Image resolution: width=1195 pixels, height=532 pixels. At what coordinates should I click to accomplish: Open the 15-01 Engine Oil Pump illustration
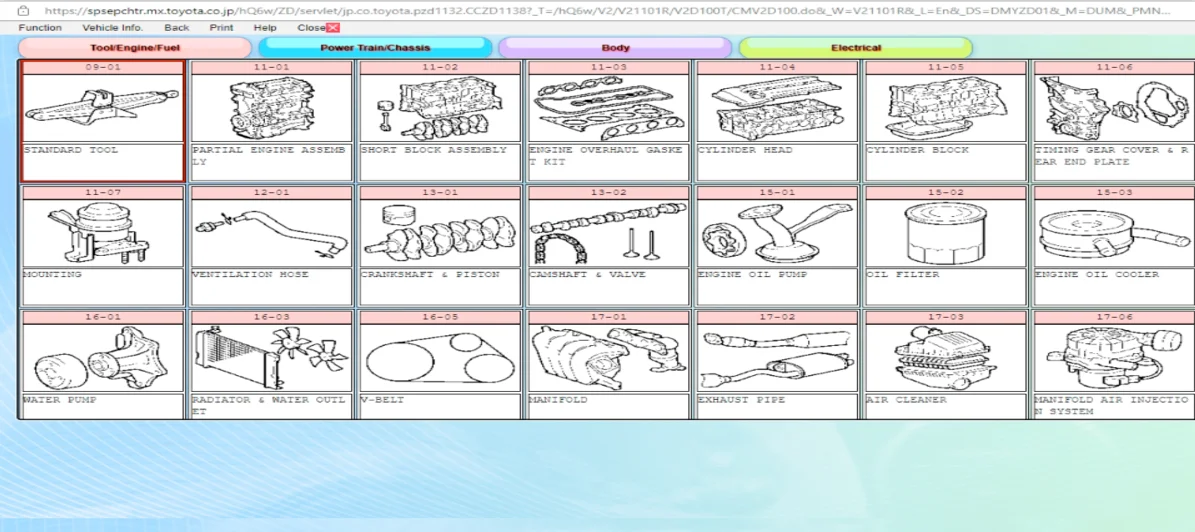pyautogui.click(x=777, y=232)
